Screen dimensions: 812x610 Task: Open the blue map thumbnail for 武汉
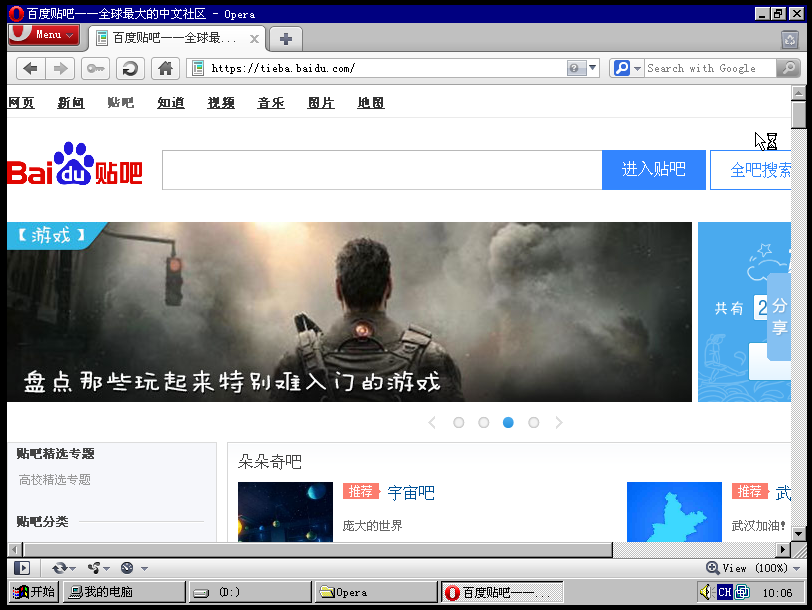[x=674, y=512]
